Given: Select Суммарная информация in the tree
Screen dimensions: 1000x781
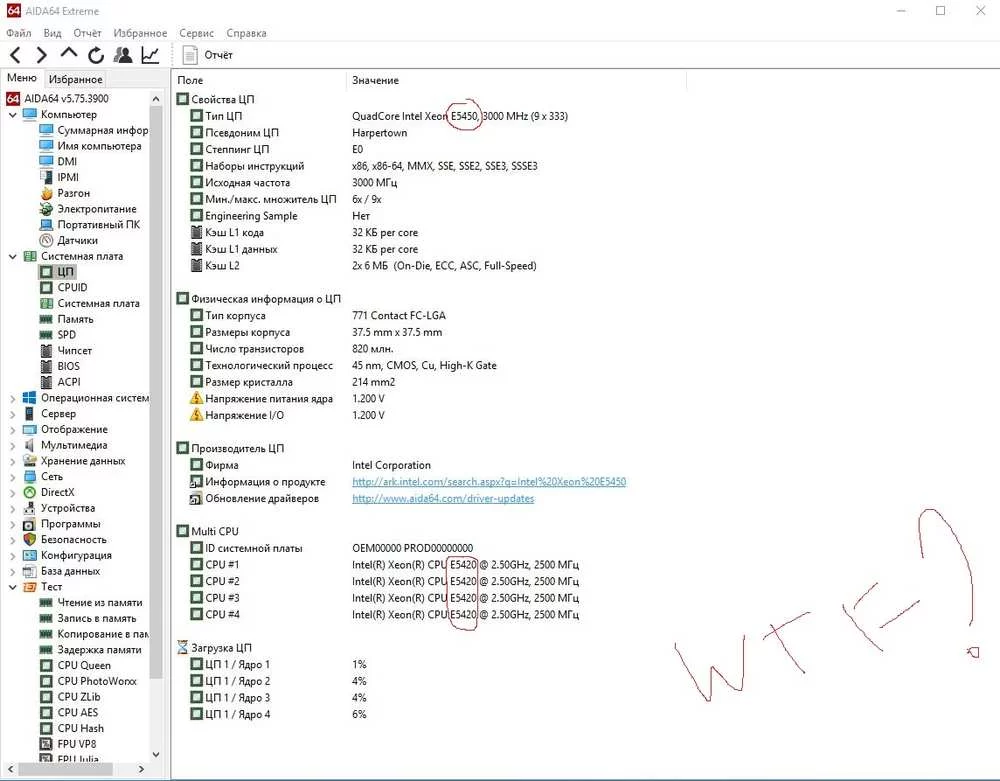Looking at the screenshot, I should coord(102,130).
